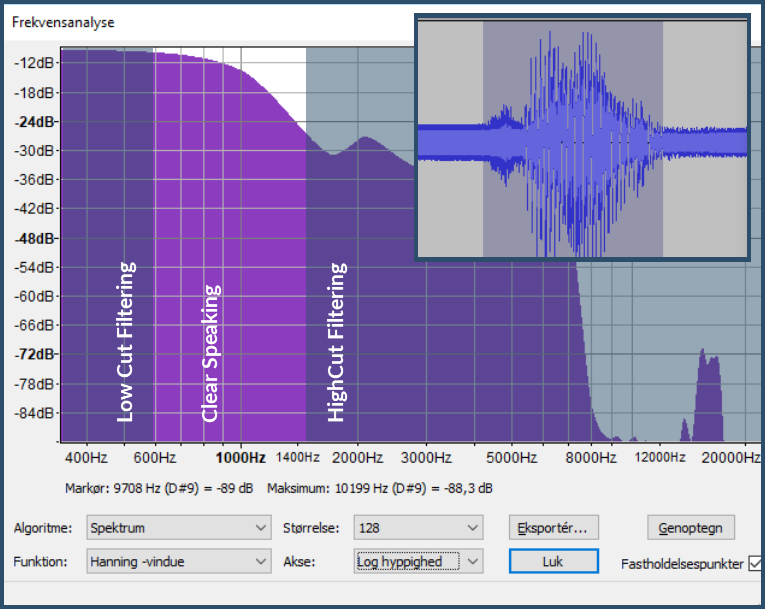The height and width of the screenshot is (610, 766).
Task: Open the Størrelse dropdown showing 128
Action: click(x=419, y=527)
